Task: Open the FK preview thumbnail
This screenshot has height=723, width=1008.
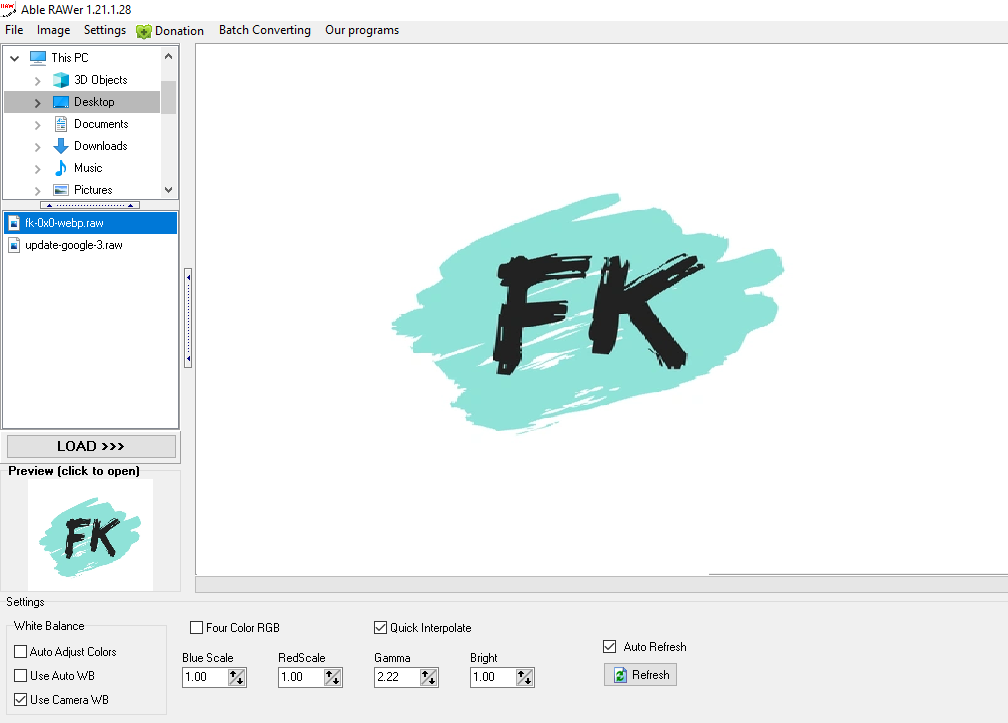Action: tap(90, 535)
